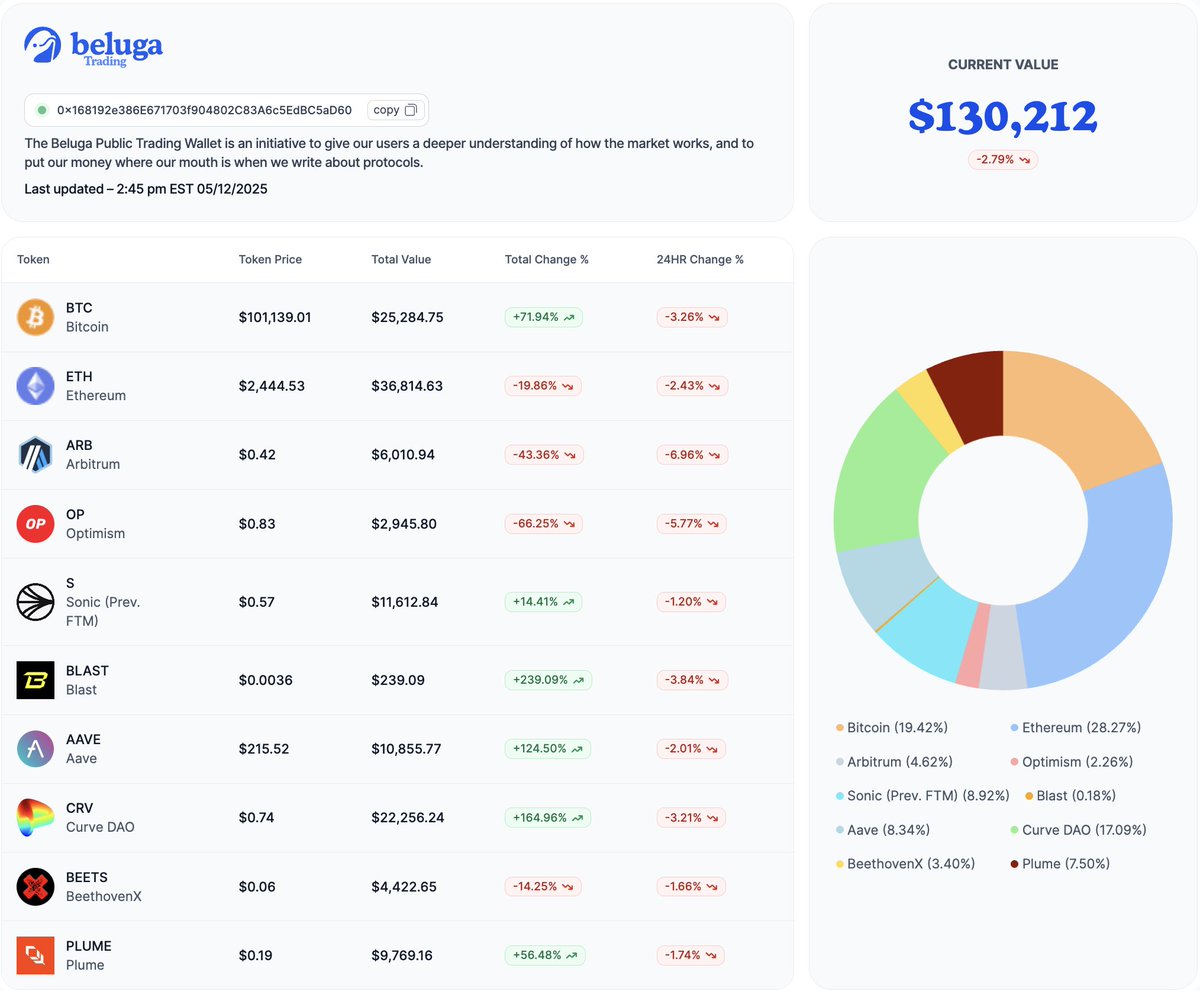Click the Optimism -66.25% total change badge

pos(543,524)
